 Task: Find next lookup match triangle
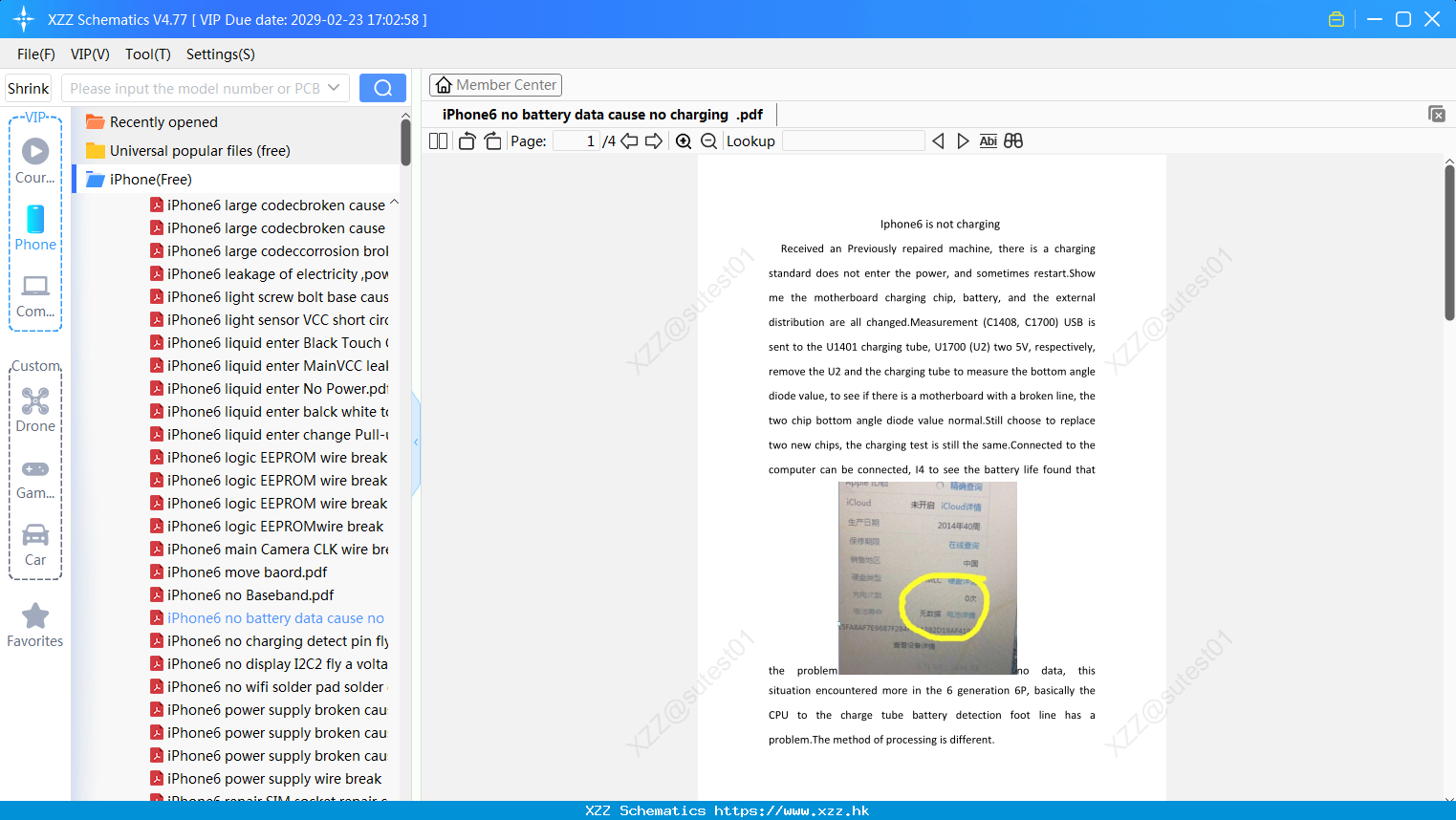[x=963, y=141]
